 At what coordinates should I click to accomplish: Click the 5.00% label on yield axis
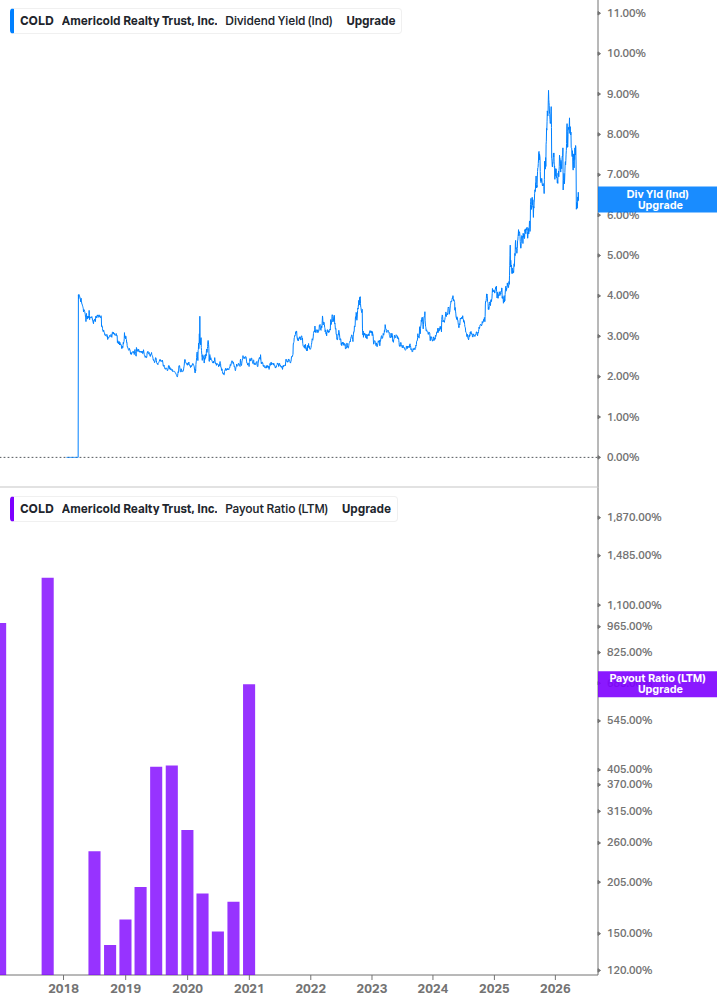point(623,255)
